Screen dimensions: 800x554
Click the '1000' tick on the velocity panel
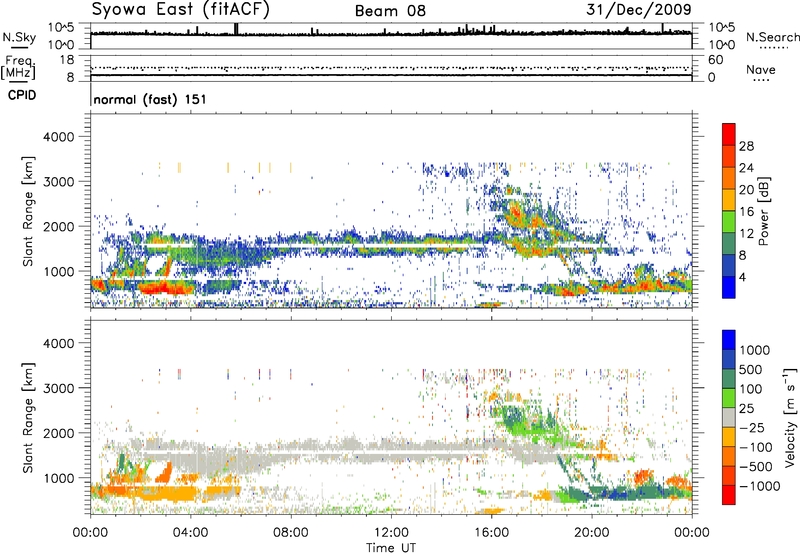[58, 478]
